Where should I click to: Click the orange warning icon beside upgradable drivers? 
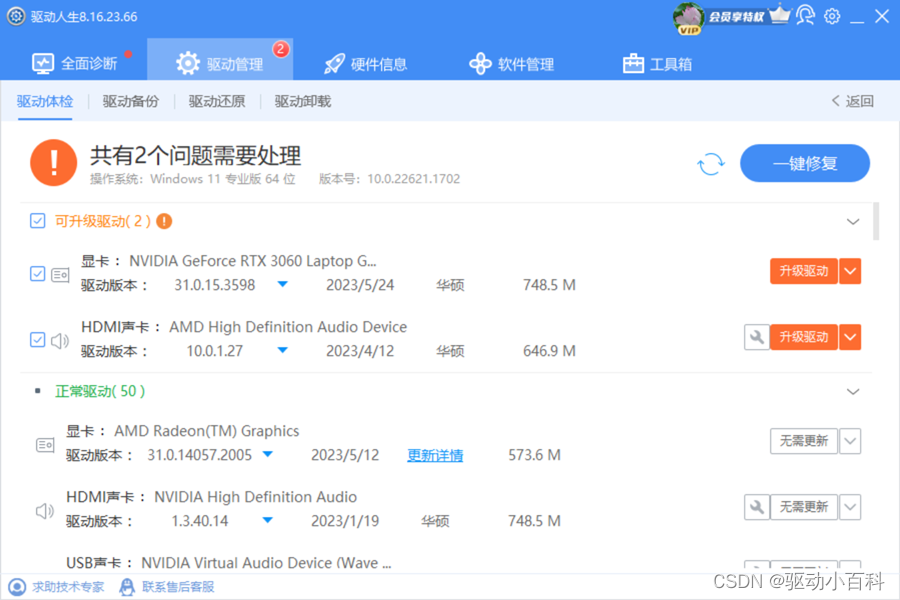tap(164, 221)
